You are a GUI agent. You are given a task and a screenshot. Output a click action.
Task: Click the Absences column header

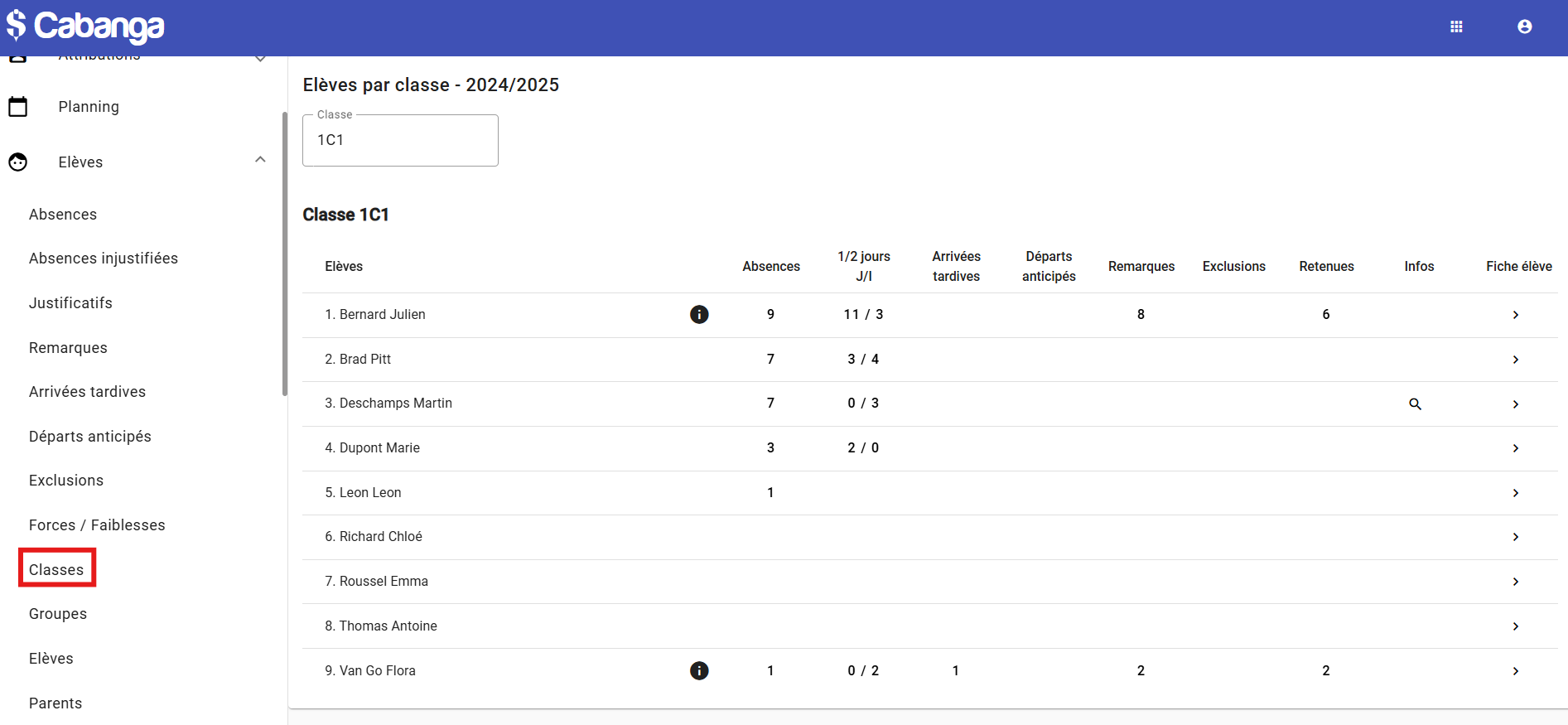(x=770, y=266)
